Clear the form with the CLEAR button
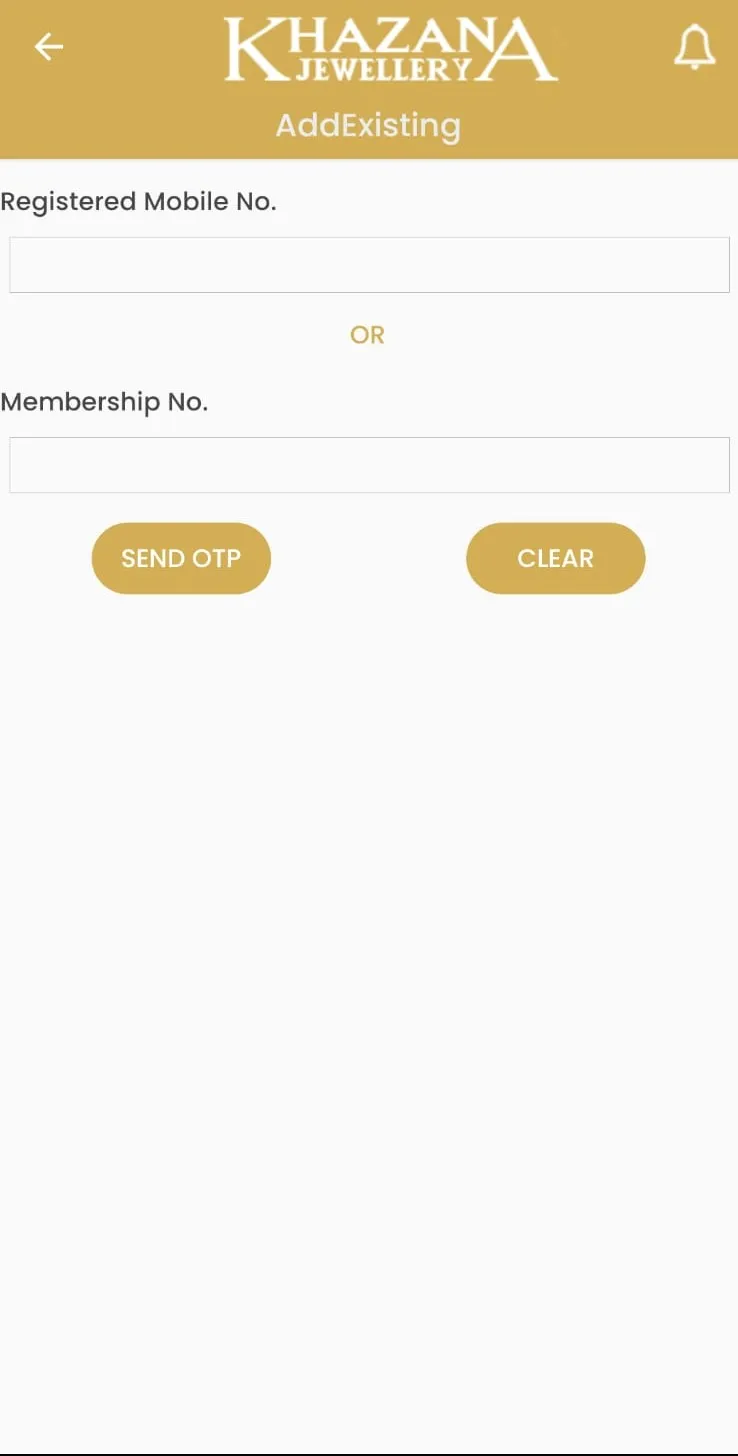Viewport: 738px width, 1456px height. [x=555, y=558]
